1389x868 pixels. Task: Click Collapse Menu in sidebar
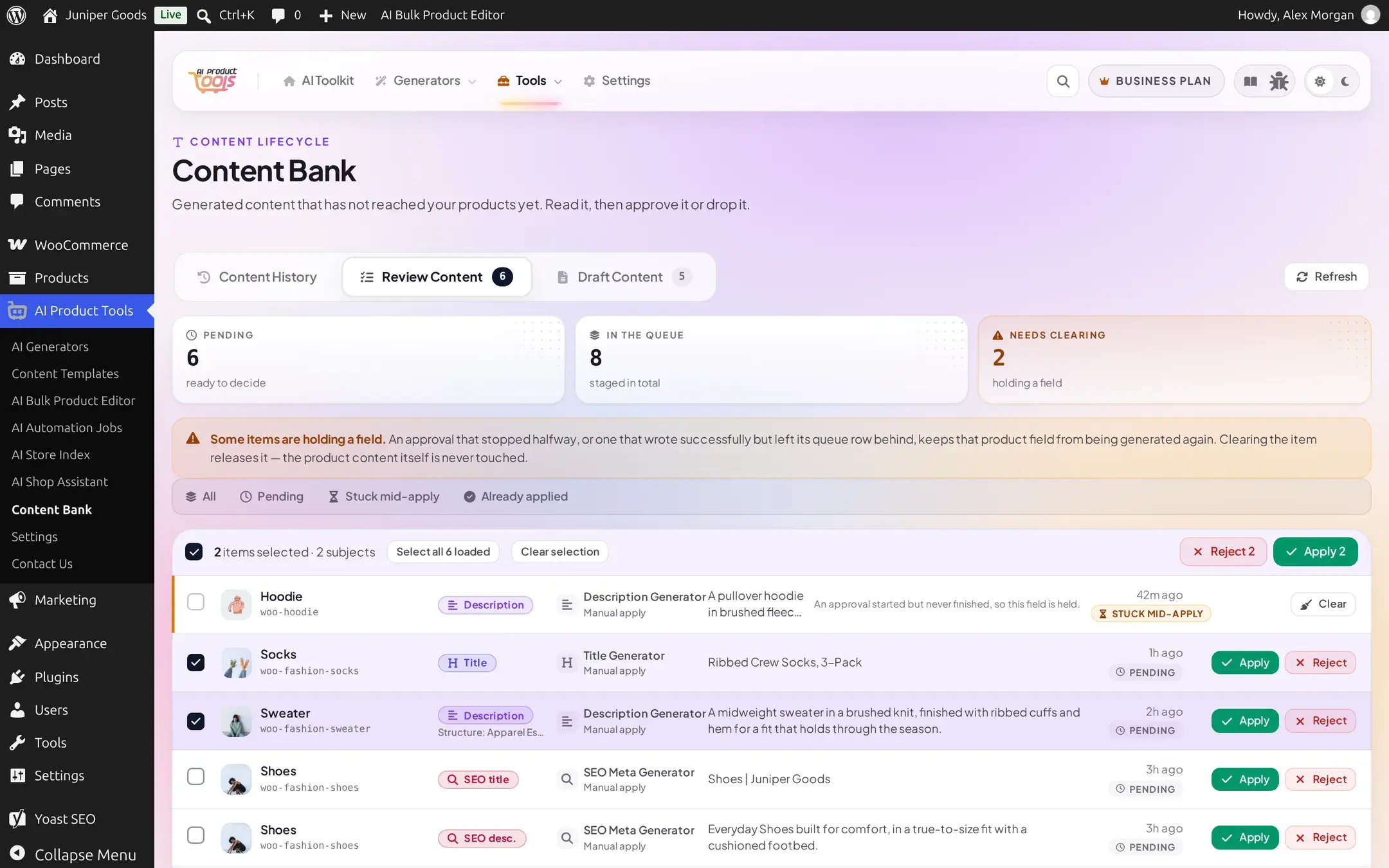77,854
